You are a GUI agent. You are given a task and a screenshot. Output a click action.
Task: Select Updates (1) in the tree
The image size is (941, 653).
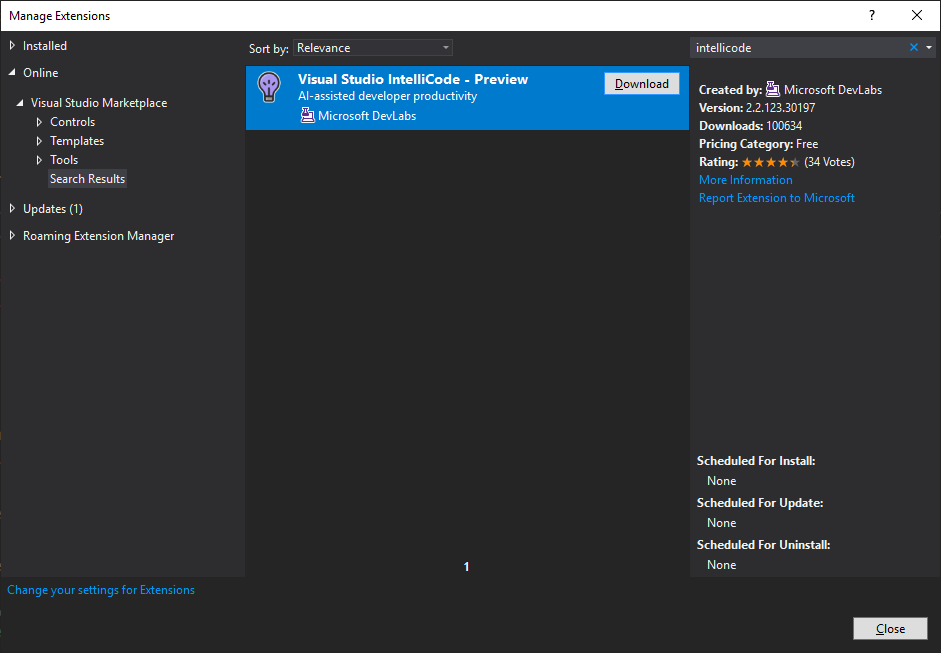point(53,209)
